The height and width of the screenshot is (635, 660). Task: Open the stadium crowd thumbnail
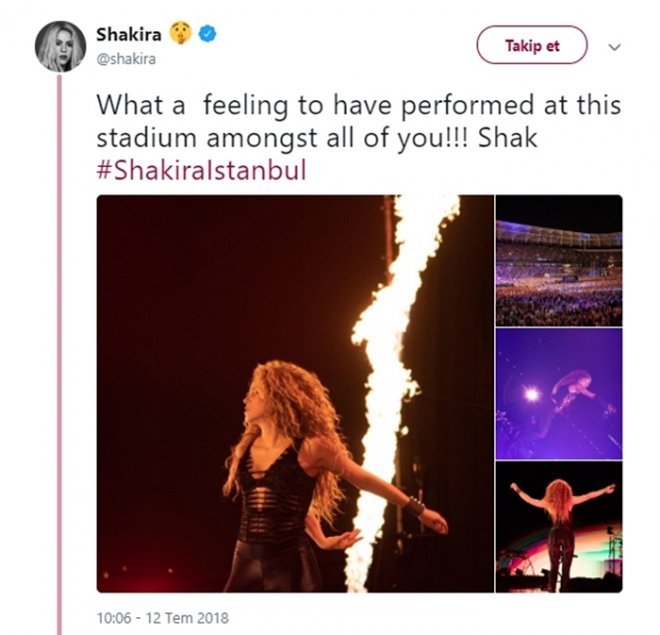[x=558, y=261]
